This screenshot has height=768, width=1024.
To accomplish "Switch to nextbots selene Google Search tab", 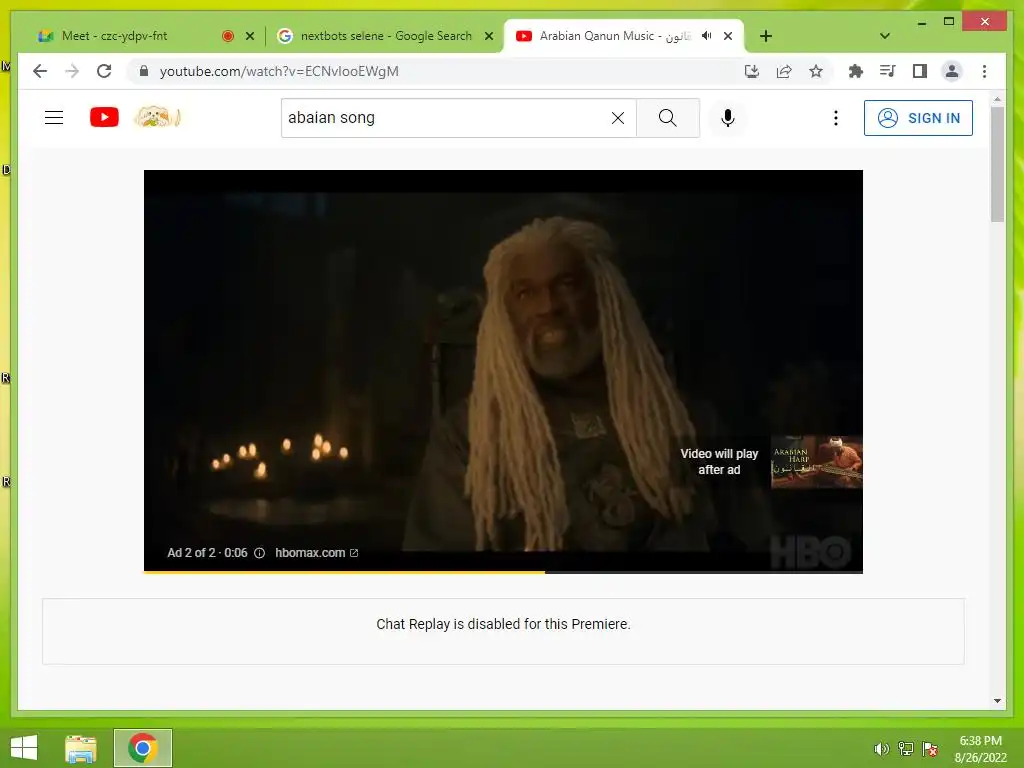I will (386, 36).
